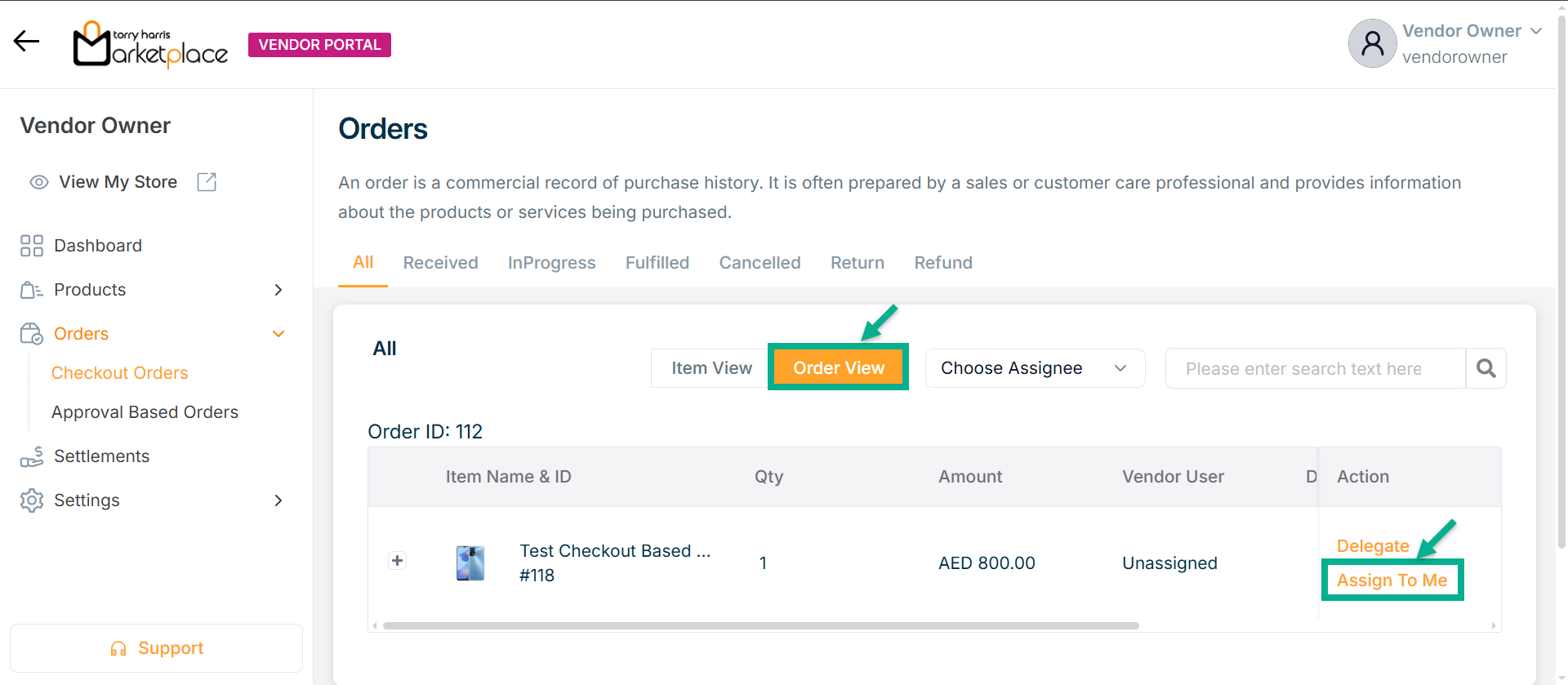Open the Fulfilled orders tab
Screen dimensions: 1568x685
657,263
